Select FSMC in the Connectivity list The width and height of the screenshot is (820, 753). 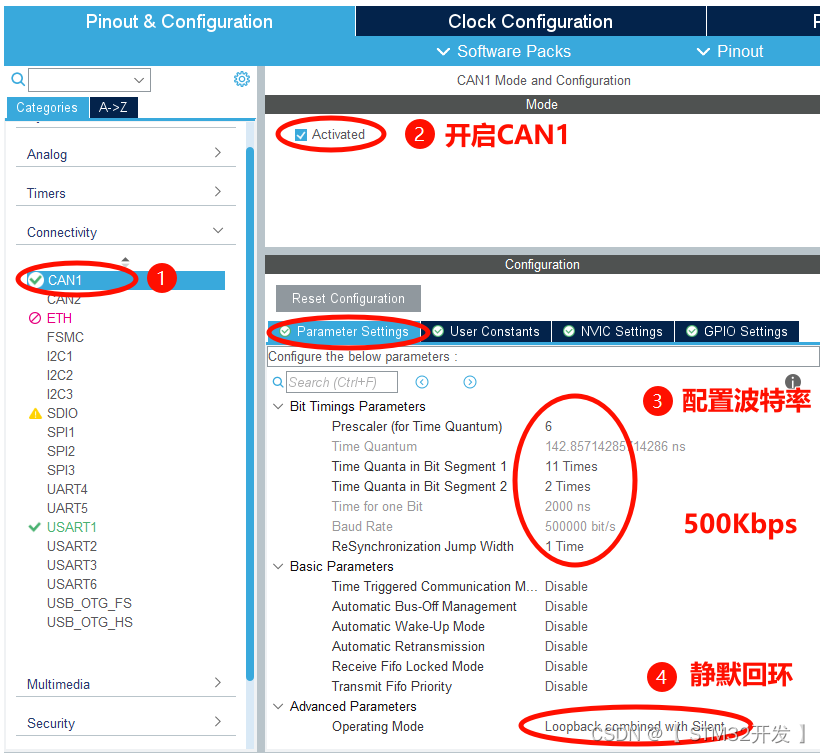coord(65,337)
